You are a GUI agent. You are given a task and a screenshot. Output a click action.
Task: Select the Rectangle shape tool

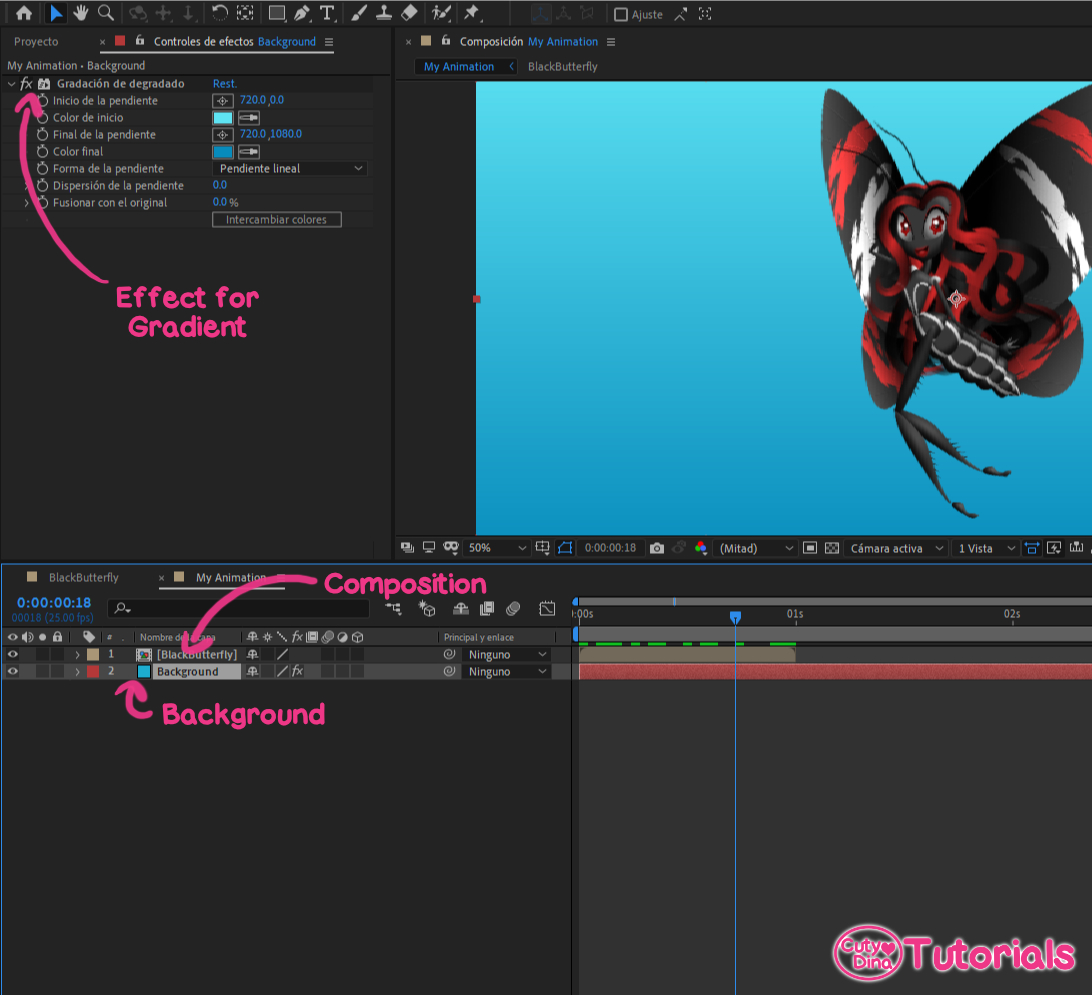tap(276, 13)
